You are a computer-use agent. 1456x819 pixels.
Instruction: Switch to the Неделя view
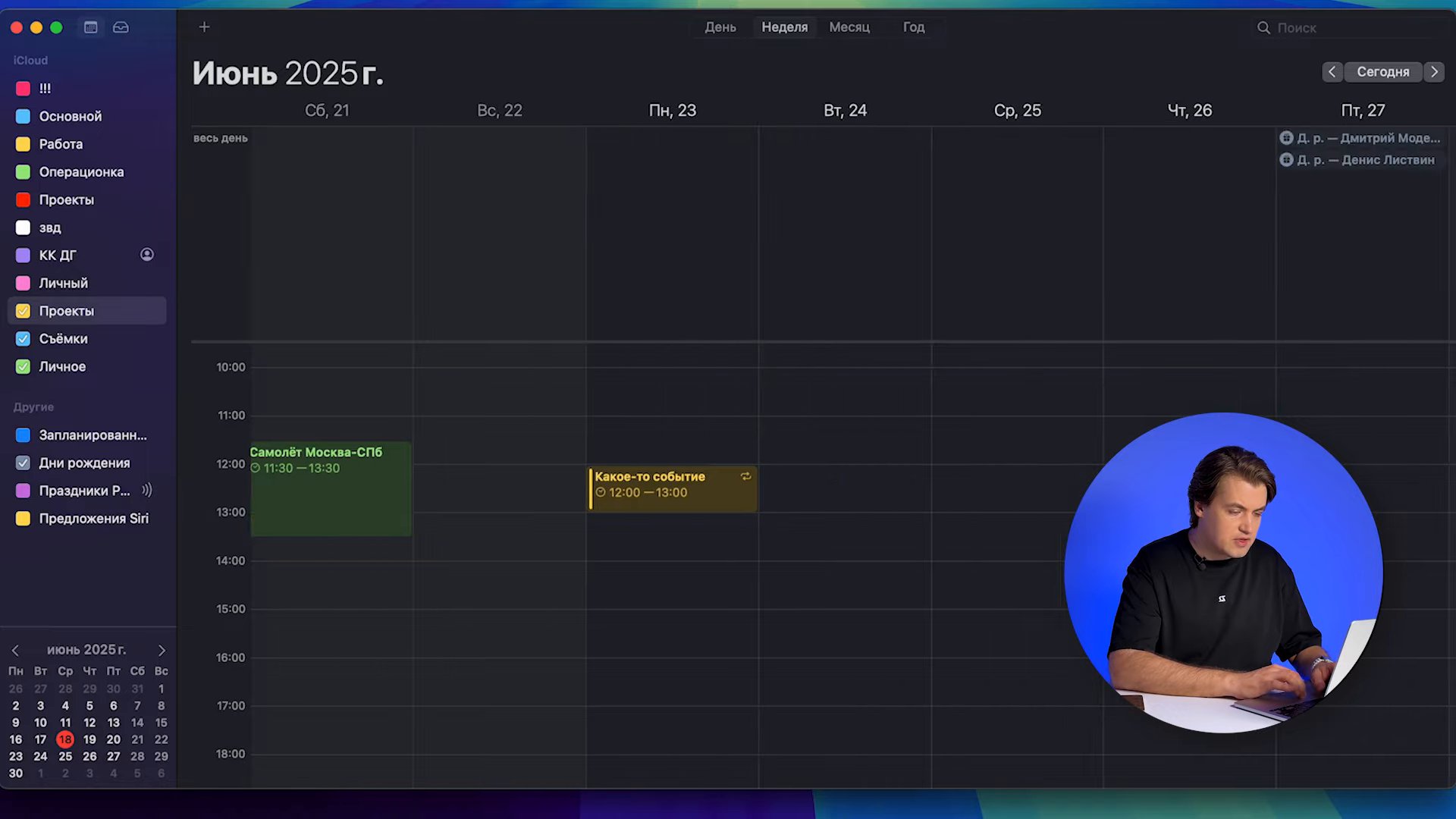click(x=785, y=27)
